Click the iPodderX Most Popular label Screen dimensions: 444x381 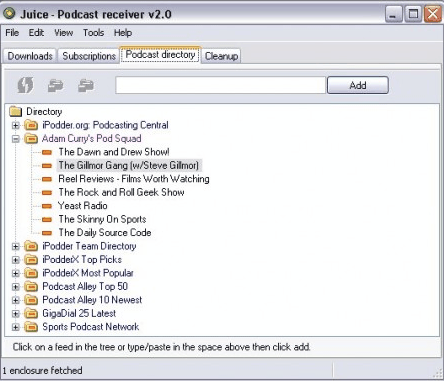point(88,273)
